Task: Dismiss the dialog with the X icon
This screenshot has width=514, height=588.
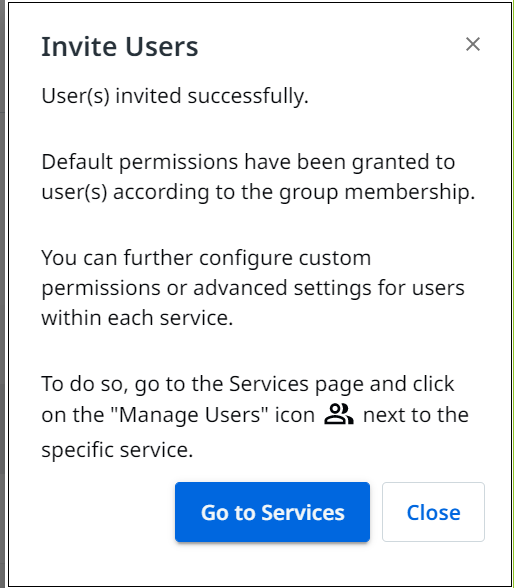Action: coord(473,44)
